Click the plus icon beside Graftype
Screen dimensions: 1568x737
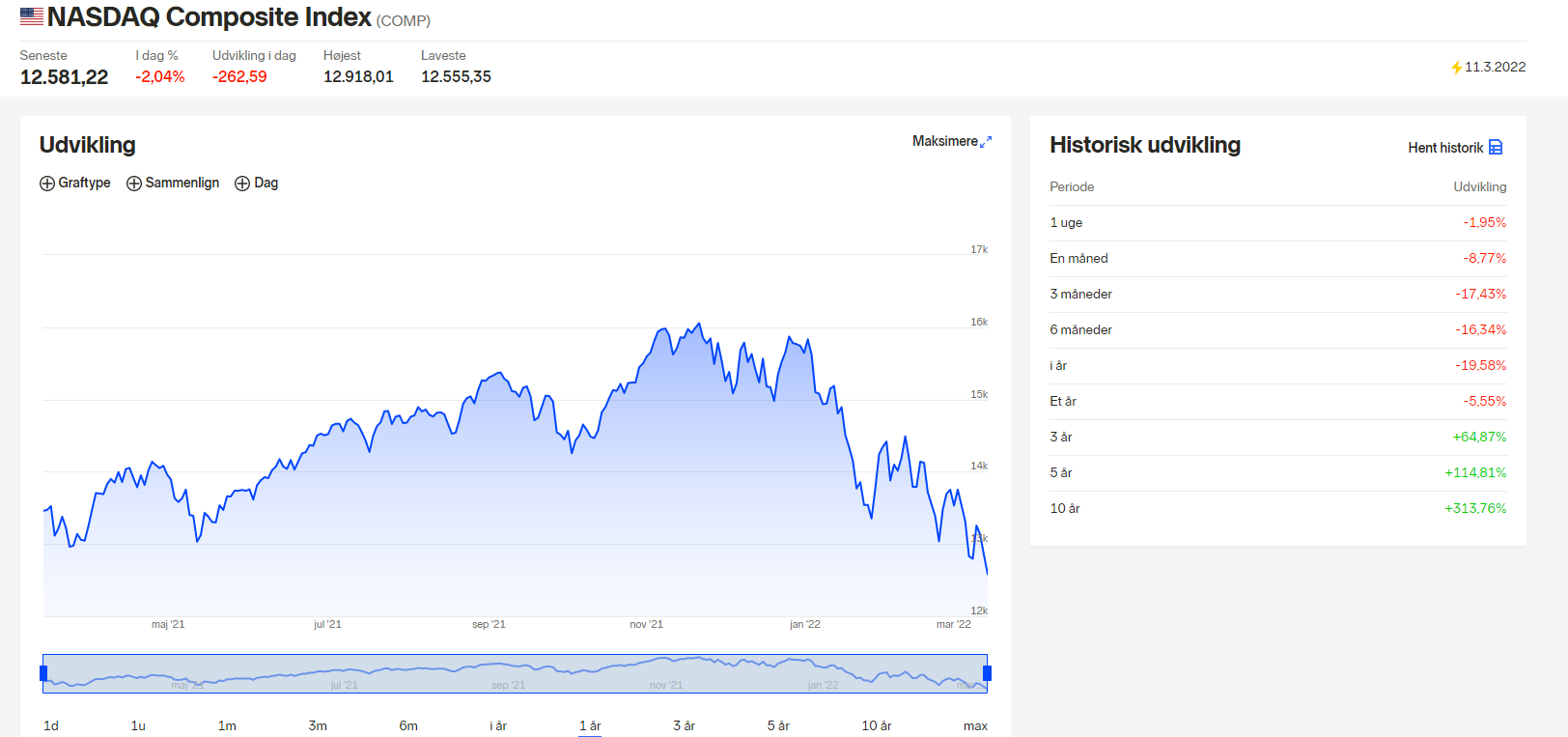[x=47, y=184]
